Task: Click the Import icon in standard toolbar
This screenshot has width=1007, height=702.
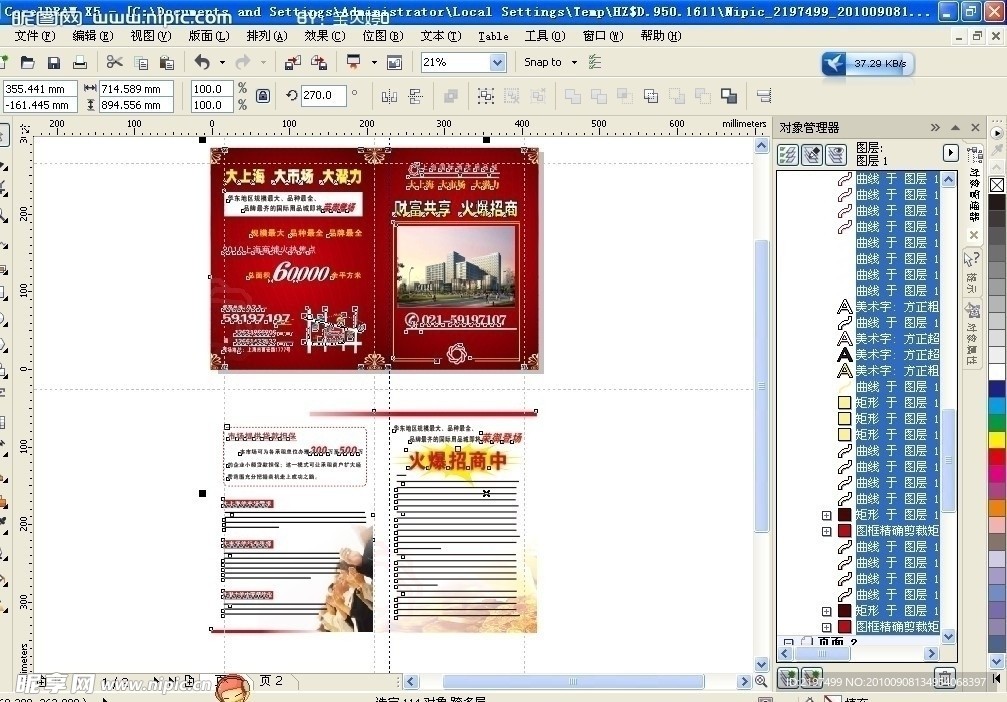Action: pos(292,63)
